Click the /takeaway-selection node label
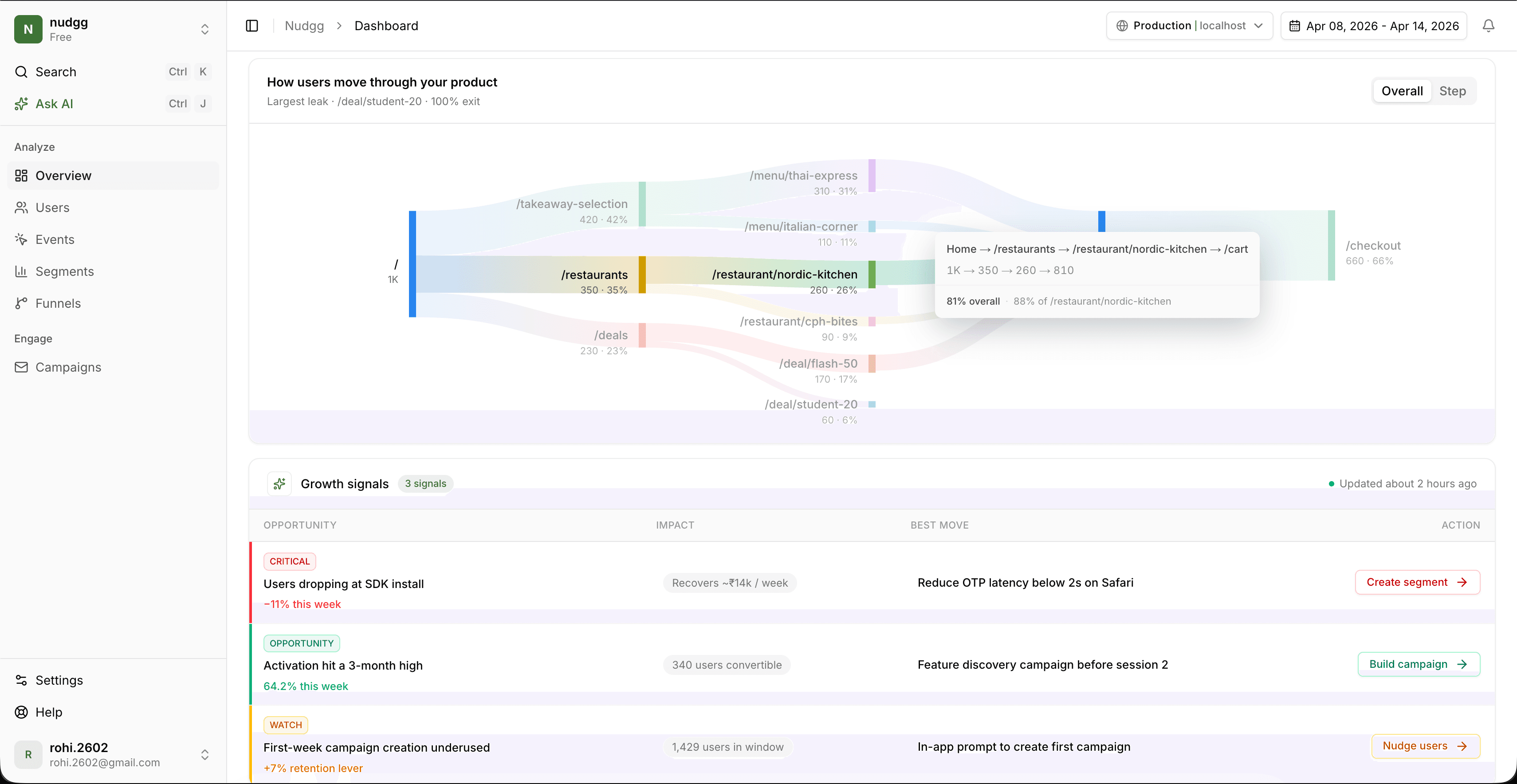This screenshot has height=784, width=1517. click(x=571, y=204)
